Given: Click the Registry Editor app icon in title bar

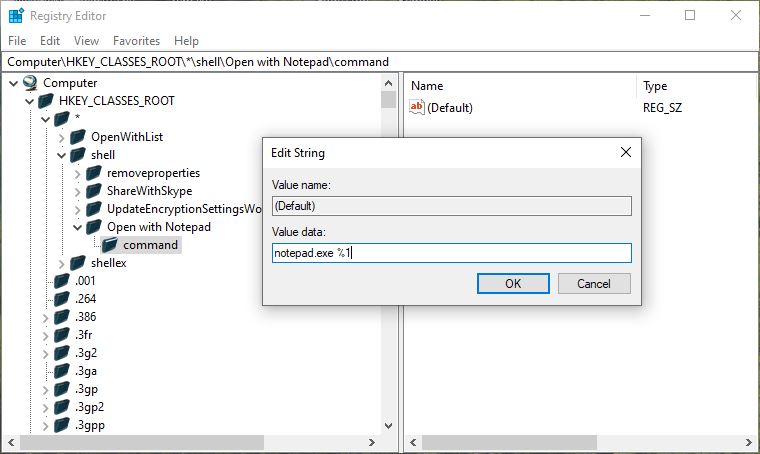Looking at the screenshot, I should [x=16, y=16].
